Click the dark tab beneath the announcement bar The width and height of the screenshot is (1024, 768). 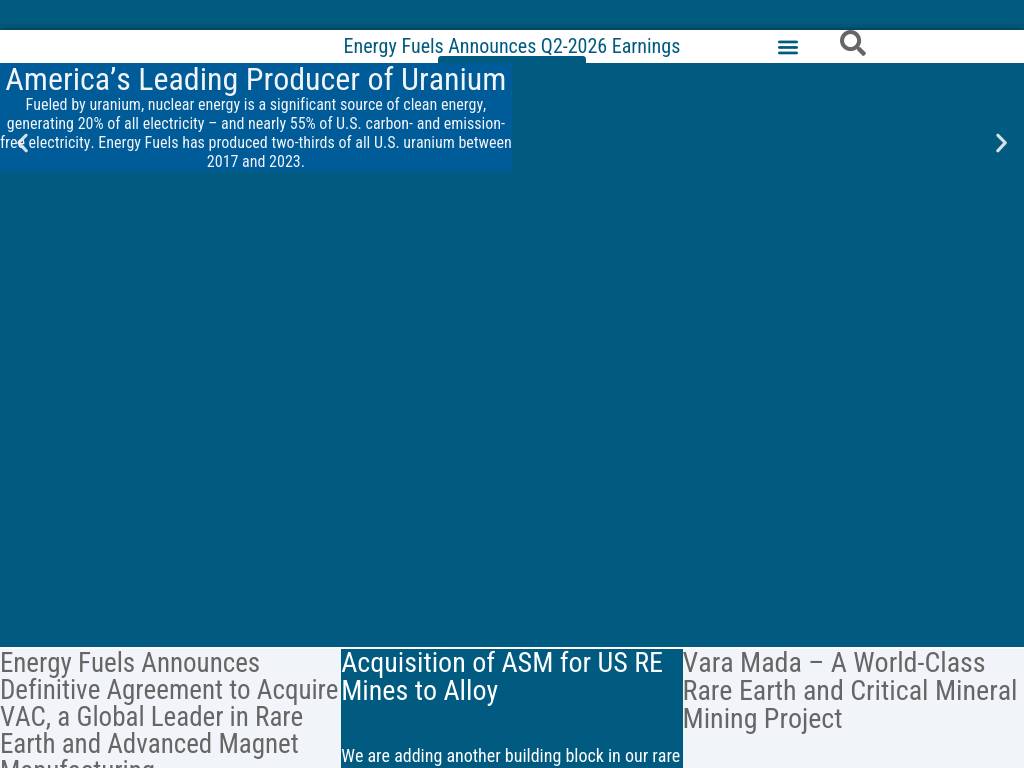point(511,59)
